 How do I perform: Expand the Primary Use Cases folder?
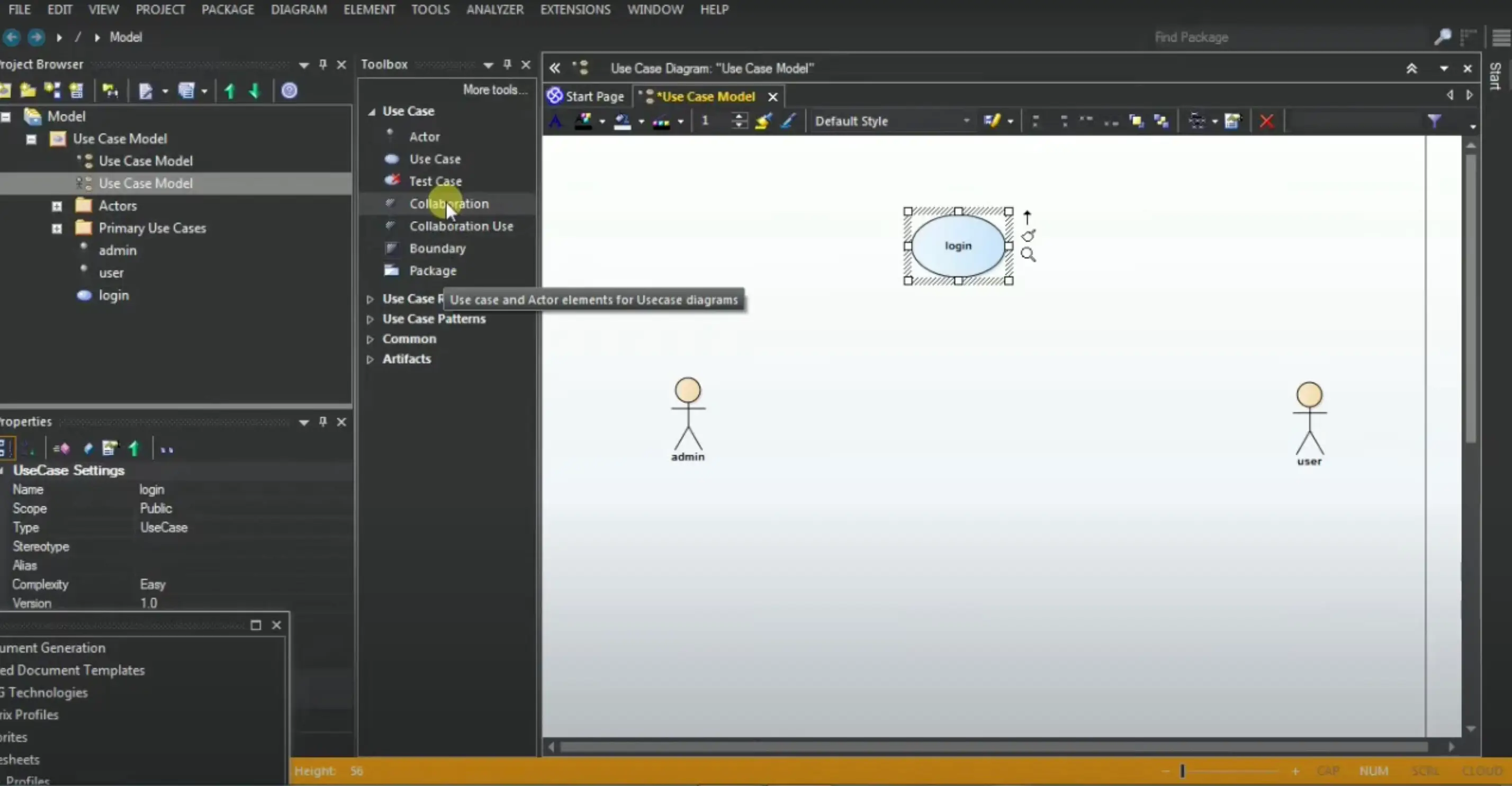click(x=56, y=228)
